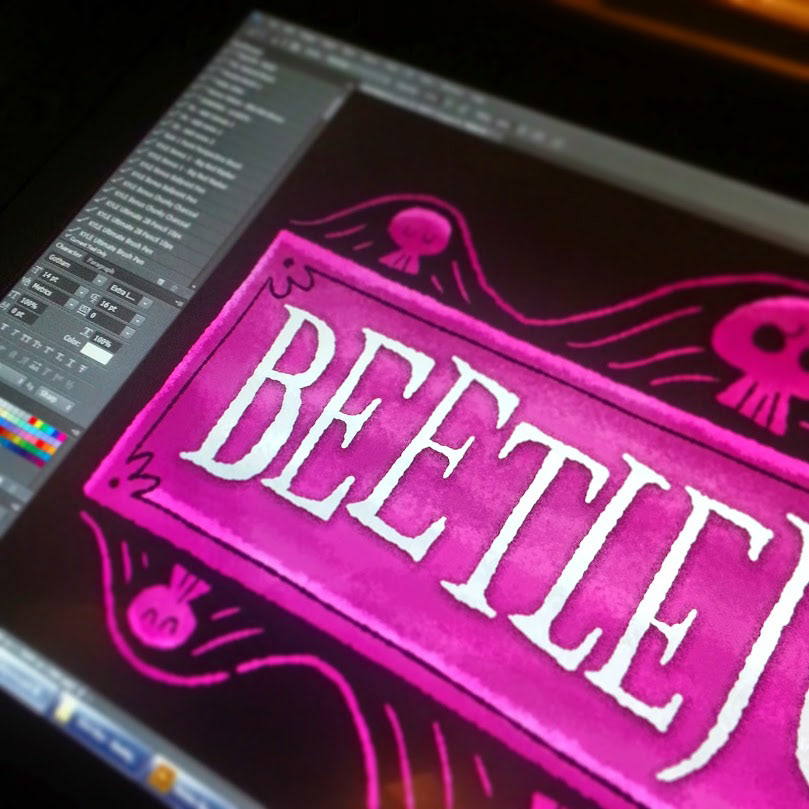The image size is (809, 809).
Task: Click the font size icon beside 14 pt
Action: [x=38, y=270]
